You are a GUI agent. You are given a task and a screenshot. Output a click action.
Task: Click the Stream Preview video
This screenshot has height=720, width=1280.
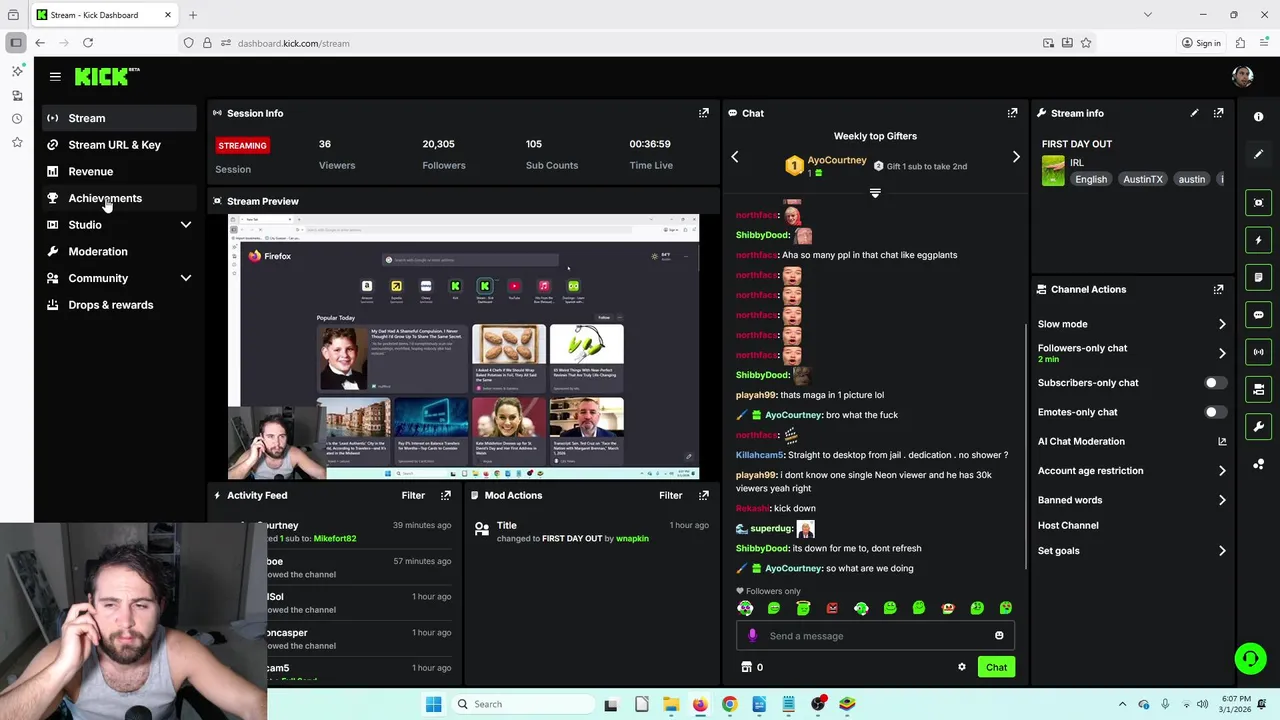464,347
